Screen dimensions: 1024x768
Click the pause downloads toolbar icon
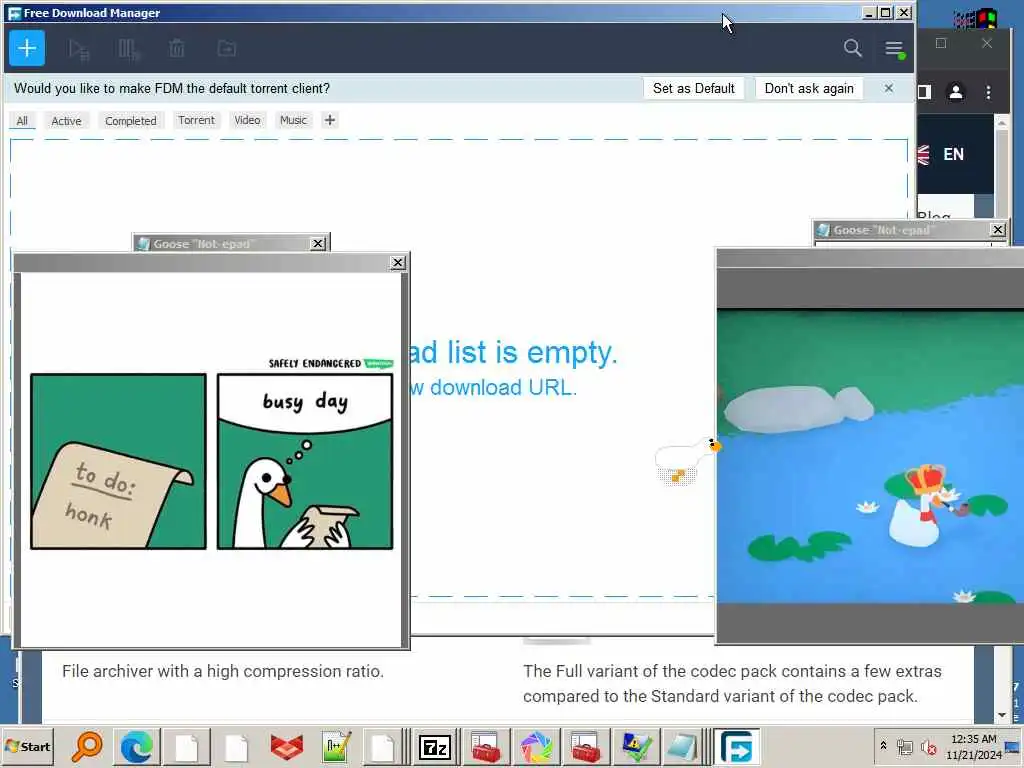coord(128,49)
